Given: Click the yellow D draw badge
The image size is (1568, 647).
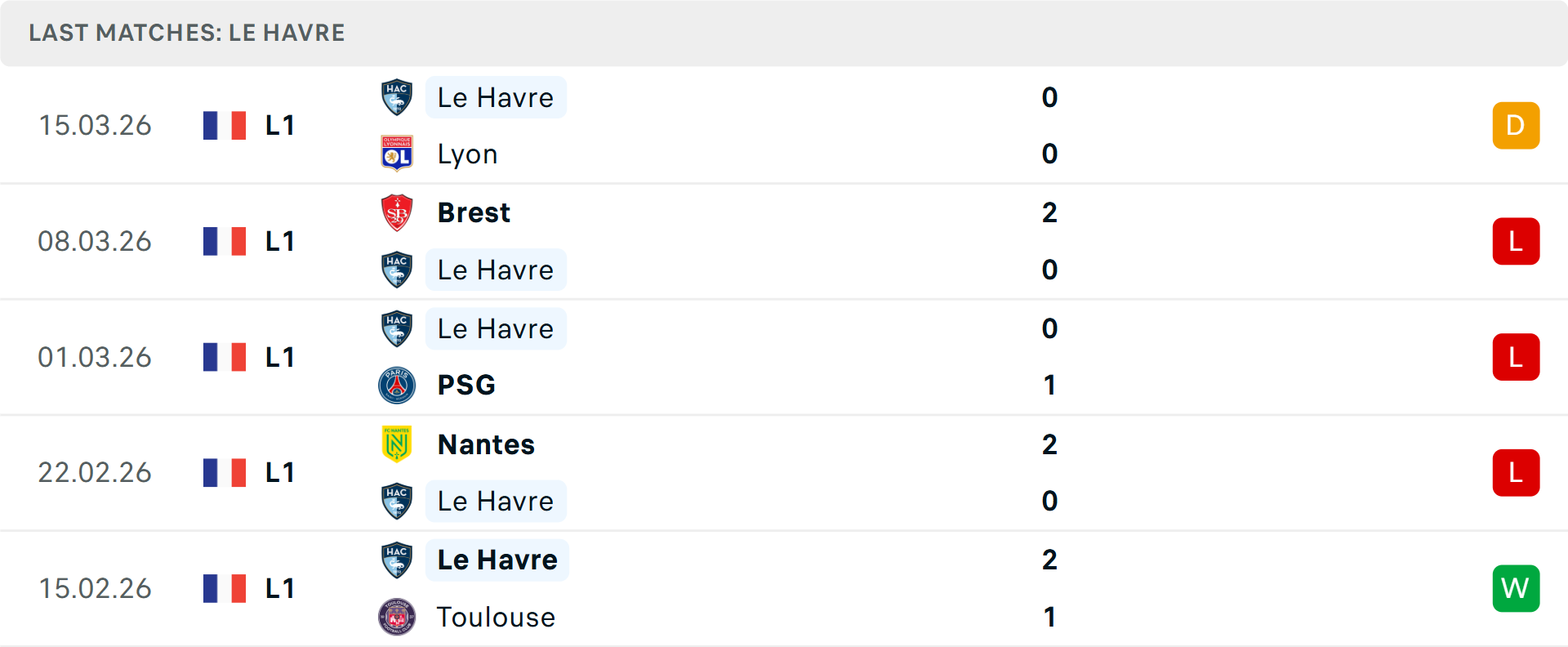Looking at the screenshot, I should pyautogui.click(x=1516, y=125).
